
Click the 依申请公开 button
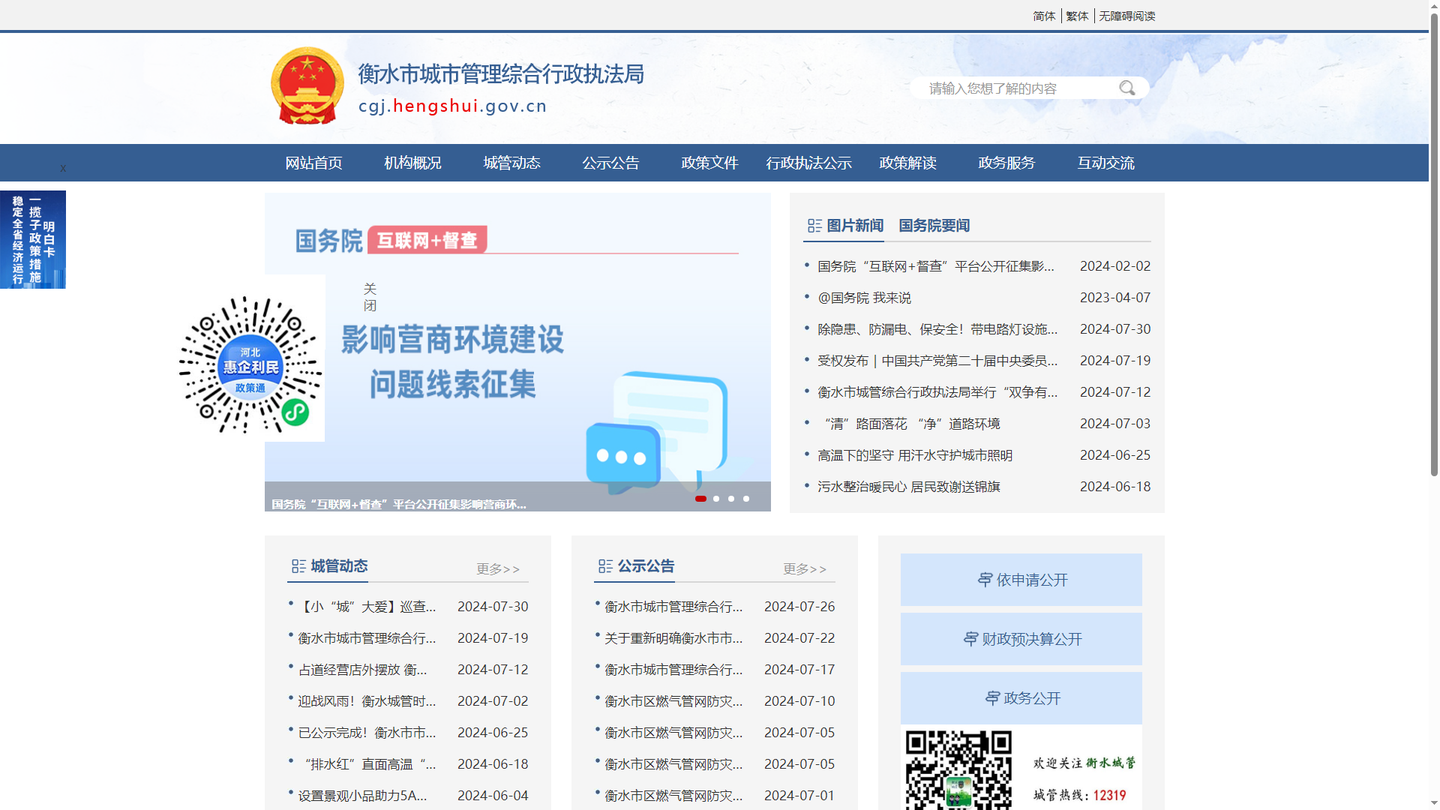(1021, 580)
